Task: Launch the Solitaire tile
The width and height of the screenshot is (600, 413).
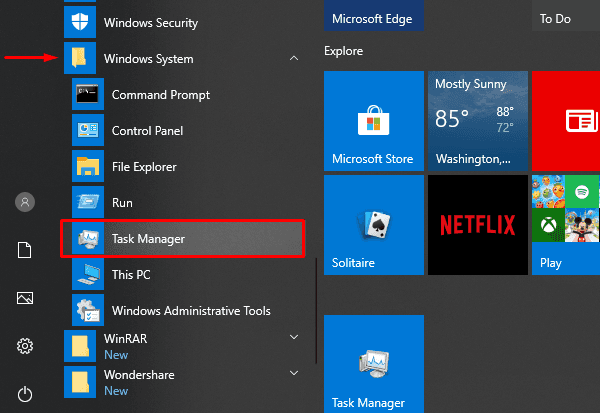Action: (373, 225)
